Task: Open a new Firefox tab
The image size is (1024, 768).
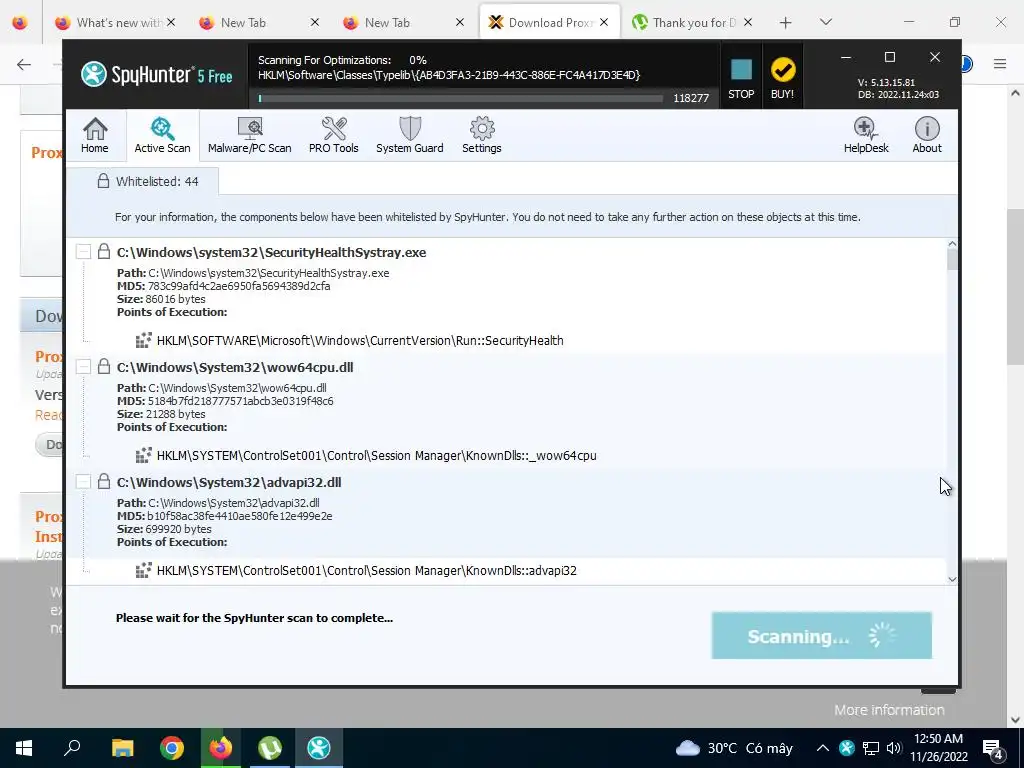Action: pos(786,23)
